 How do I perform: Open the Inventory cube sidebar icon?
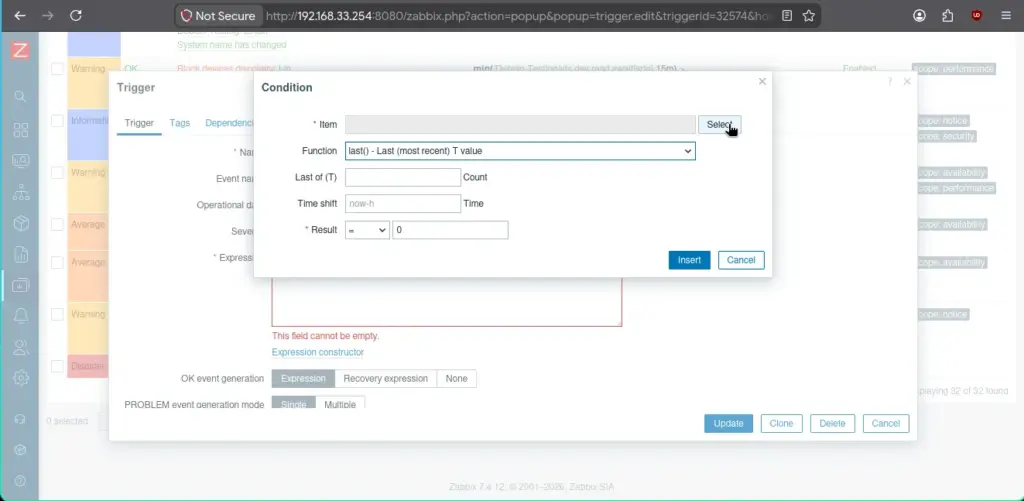[20, 223]
